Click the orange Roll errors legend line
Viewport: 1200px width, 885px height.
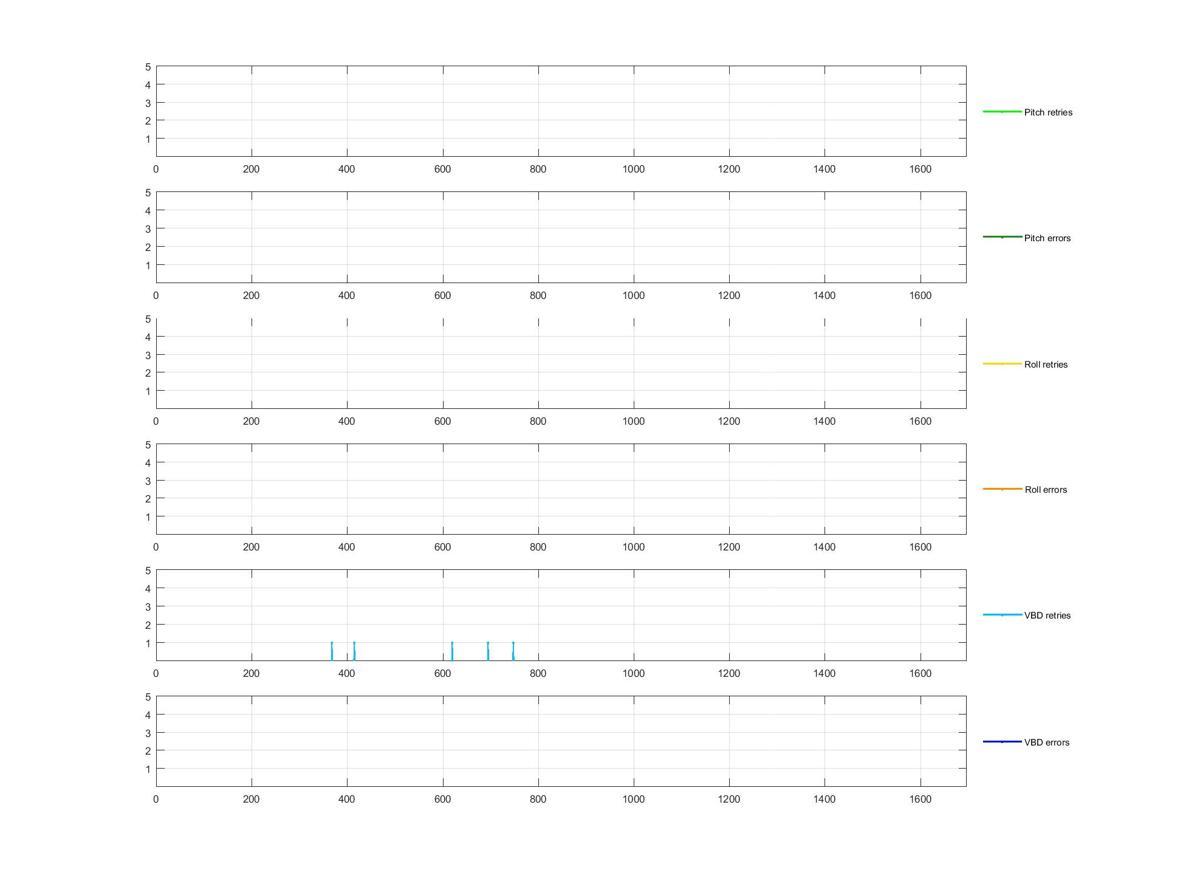1002,489
